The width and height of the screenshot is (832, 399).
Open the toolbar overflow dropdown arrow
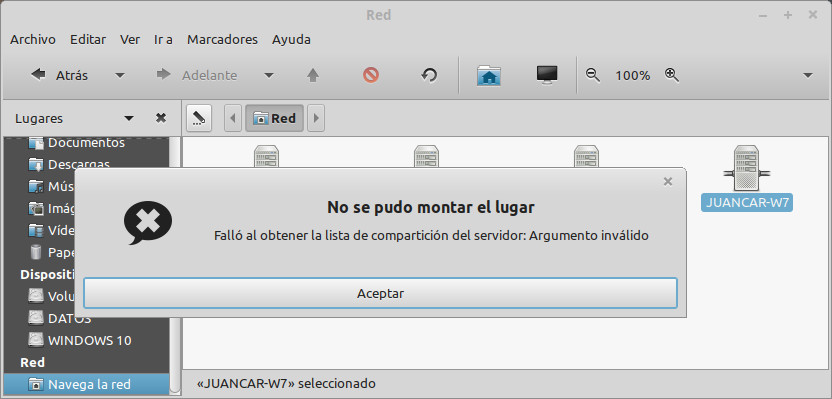point(808,75)
